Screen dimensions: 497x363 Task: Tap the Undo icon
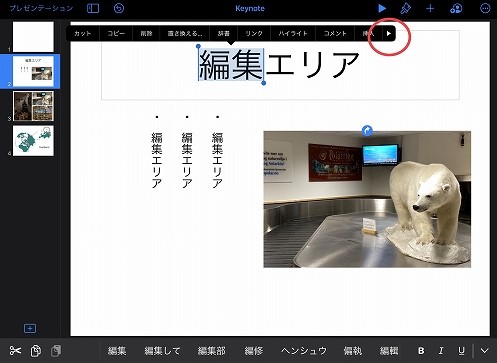(119, 8)
